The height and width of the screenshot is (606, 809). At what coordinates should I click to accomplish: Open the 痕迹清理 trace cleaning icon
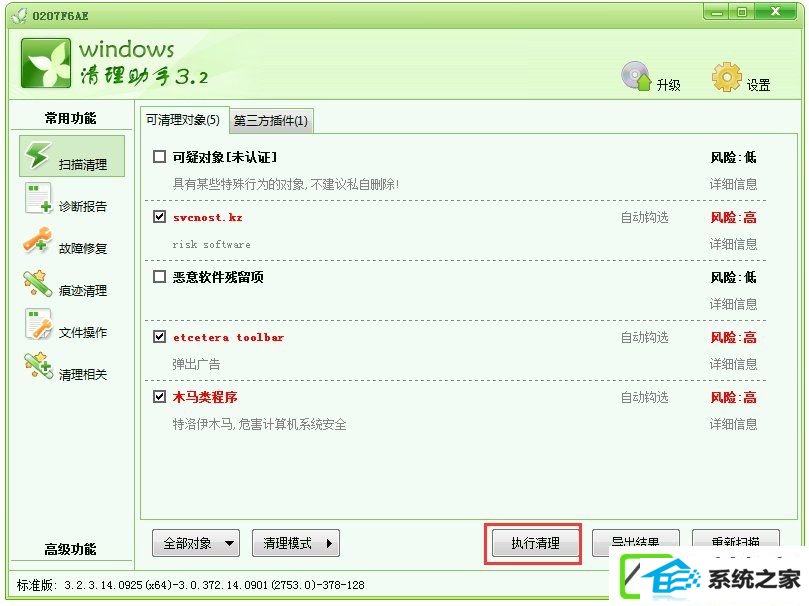click(x=38, y=283)
